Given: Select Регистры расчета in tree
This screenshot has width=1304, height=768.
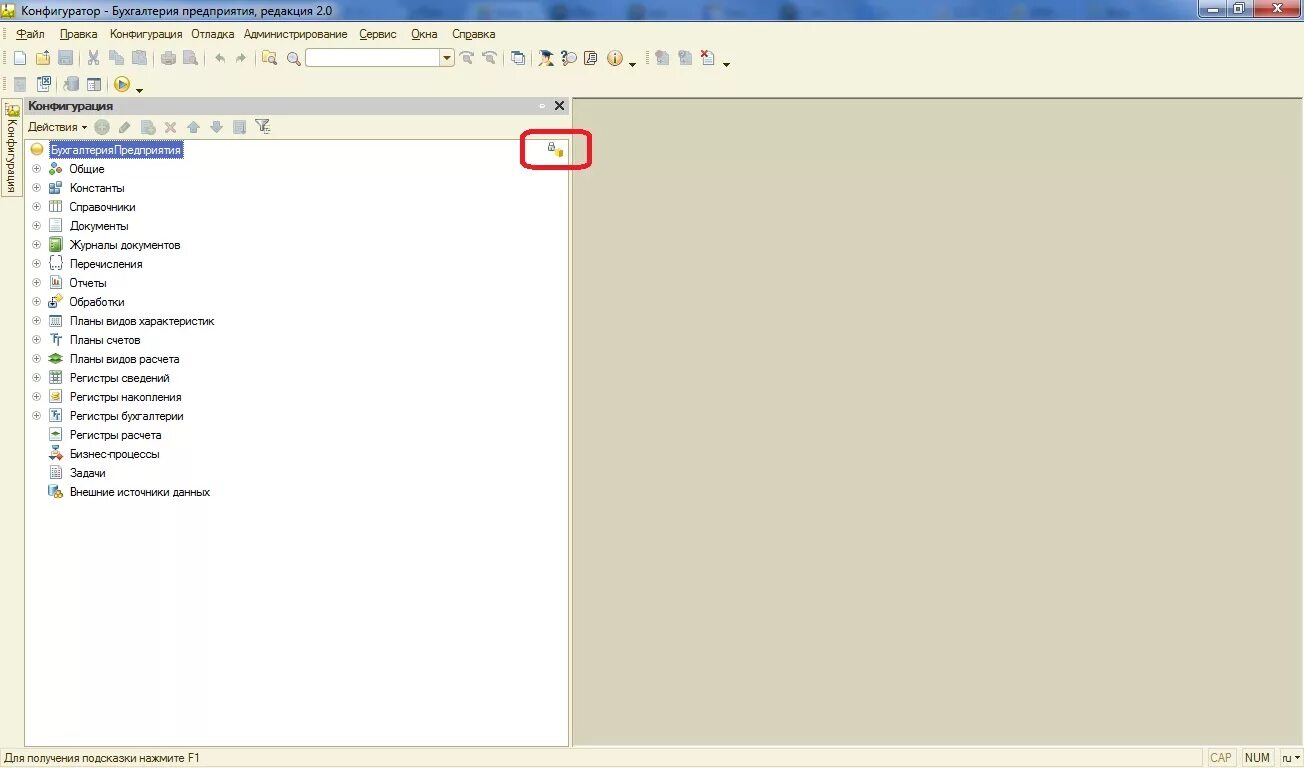Looking at the screenshot, I should (115, 435).
